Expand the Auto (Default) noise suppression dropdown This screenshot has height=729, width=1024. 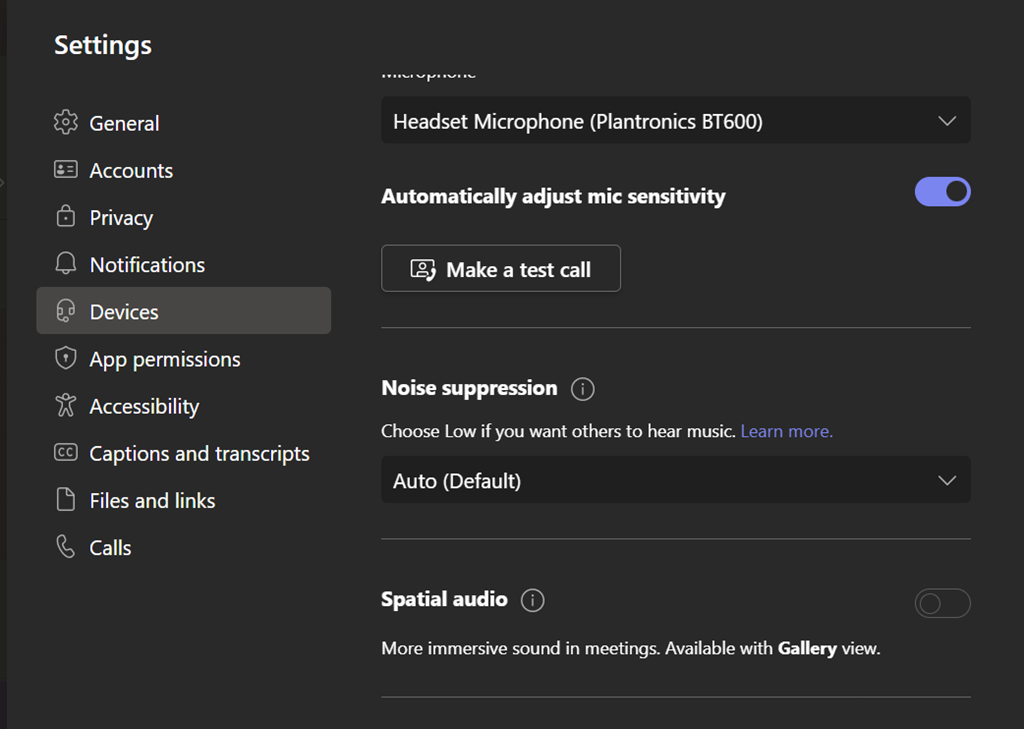pyautogui.click(x=675, y=481)
